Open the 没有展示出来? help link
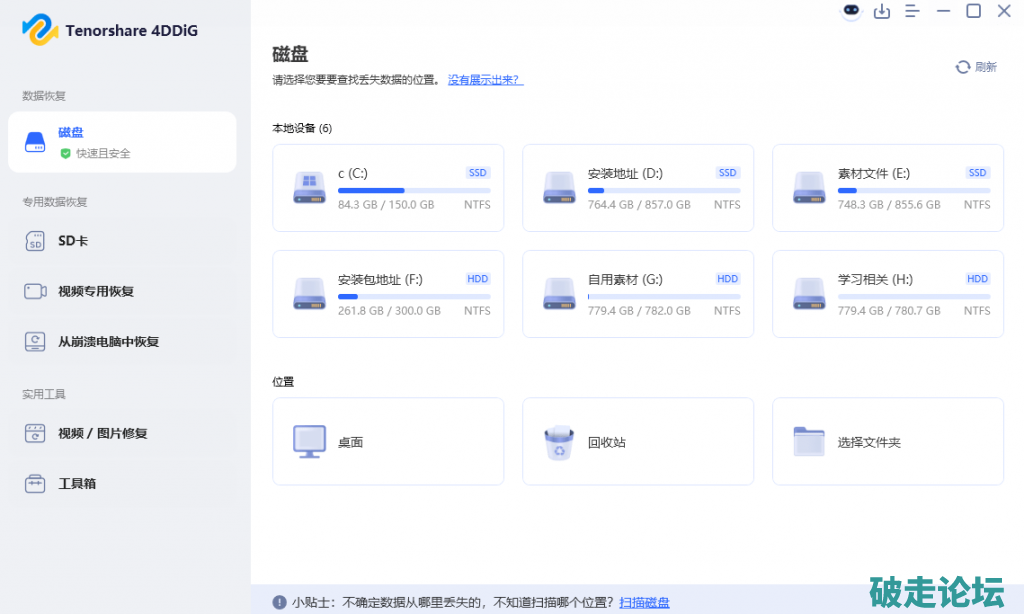Viewport: 1024px width, 614px height. (x=485, y=80)
